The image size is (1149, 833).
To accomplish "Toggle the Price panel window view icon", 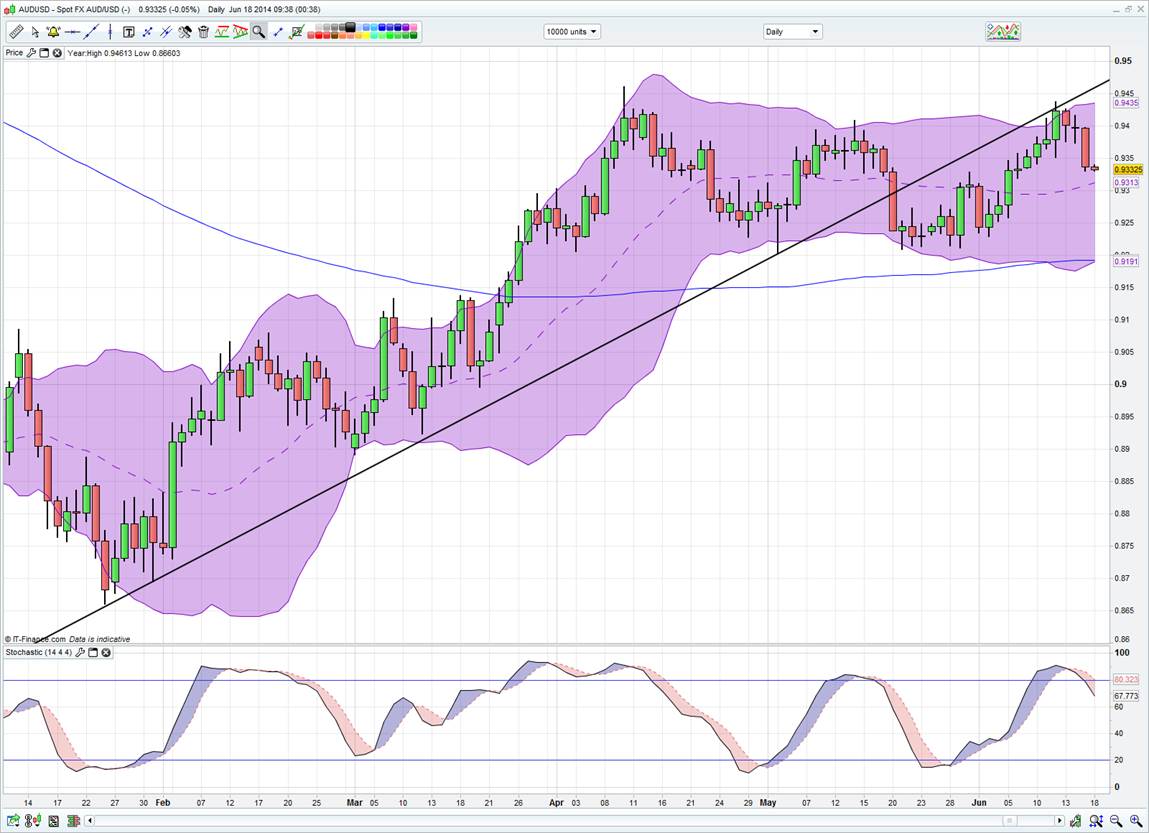I will [44, 53].
